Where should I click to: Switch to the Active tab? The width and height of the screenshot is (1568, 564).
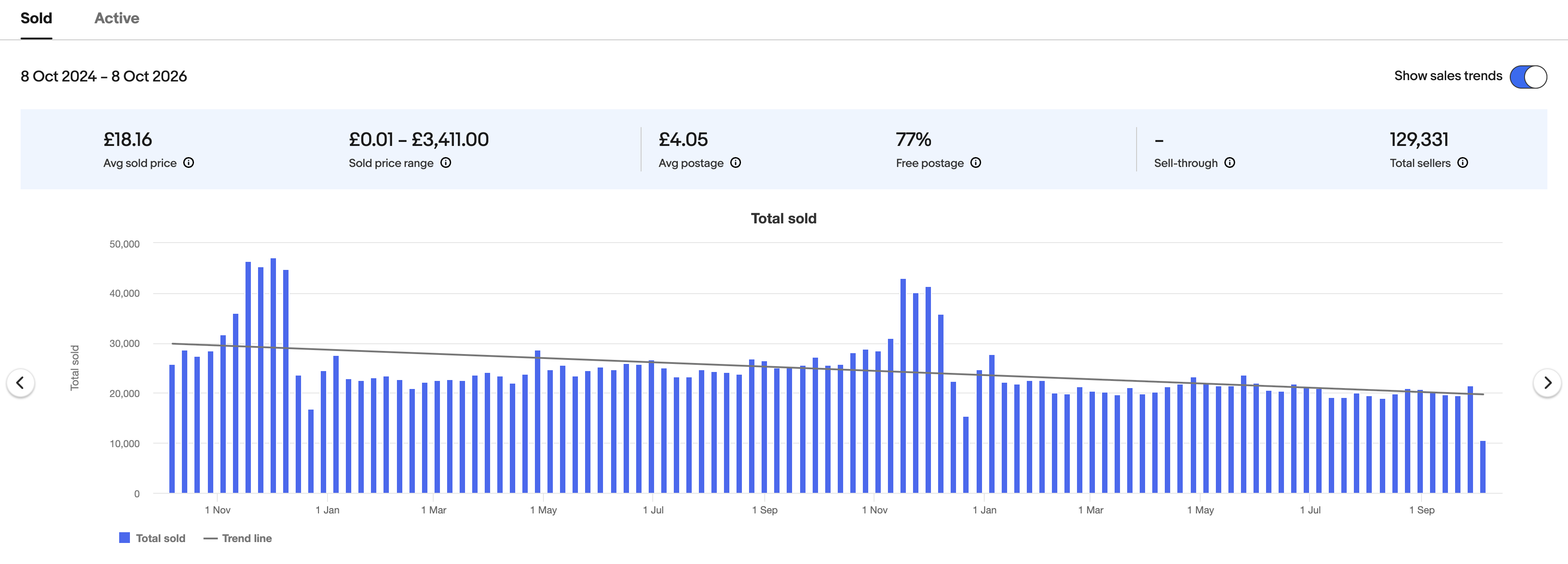pyautogui.click(x=117, y=18)
